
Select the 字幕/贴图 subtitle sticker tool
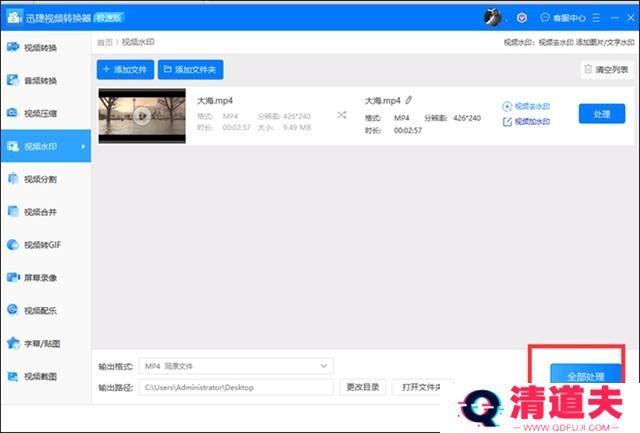point(44,343)
